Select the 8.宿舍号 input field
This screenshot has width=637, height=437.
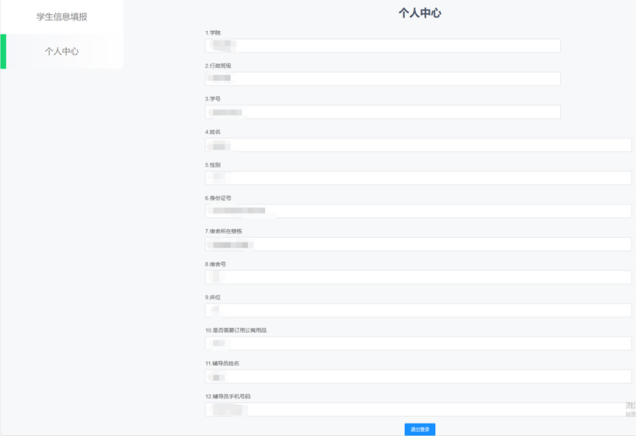[418, 277]
